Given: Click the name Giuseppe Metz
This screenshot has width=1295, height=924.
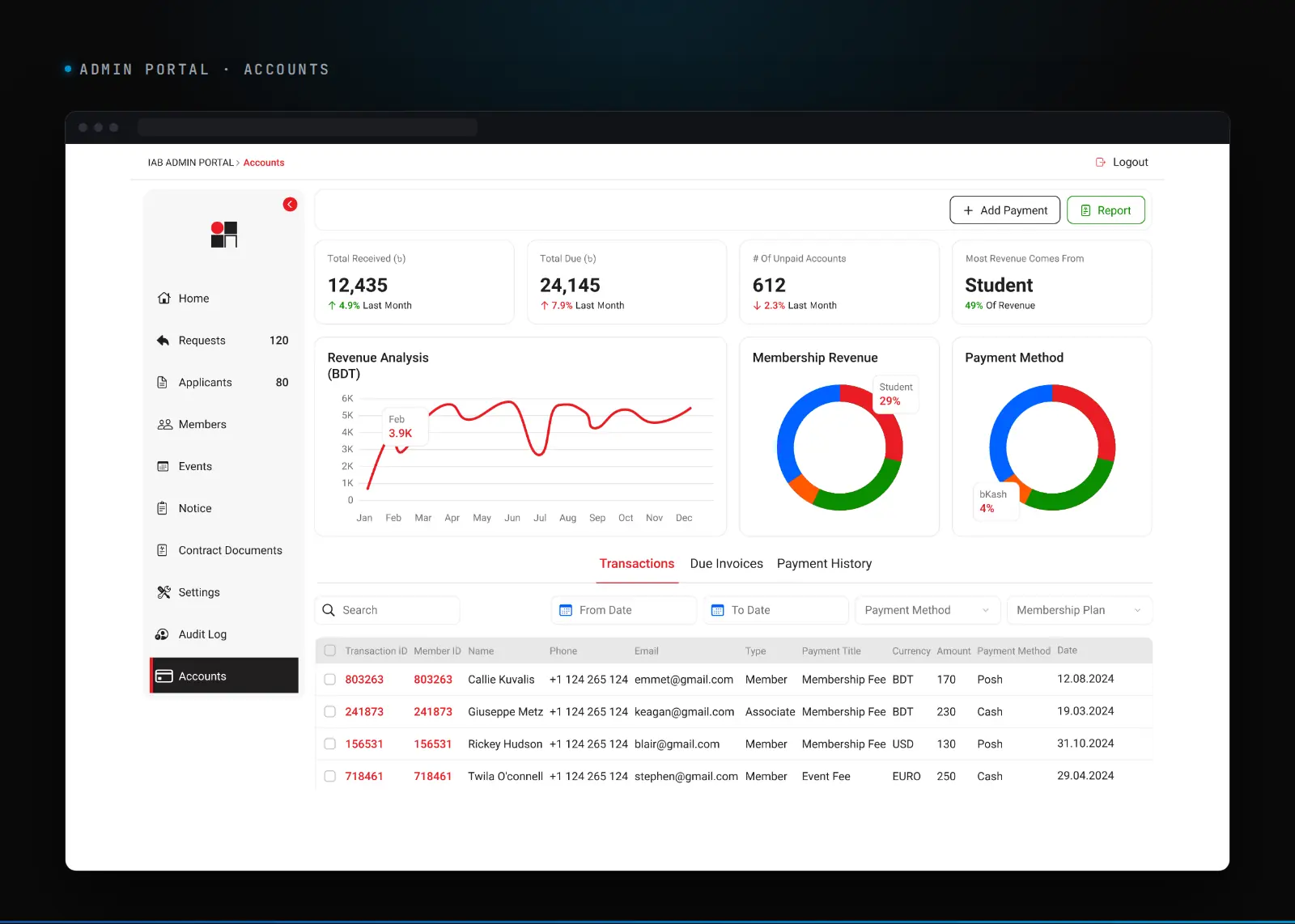Looking at the screenshot, I should (505, 712).
